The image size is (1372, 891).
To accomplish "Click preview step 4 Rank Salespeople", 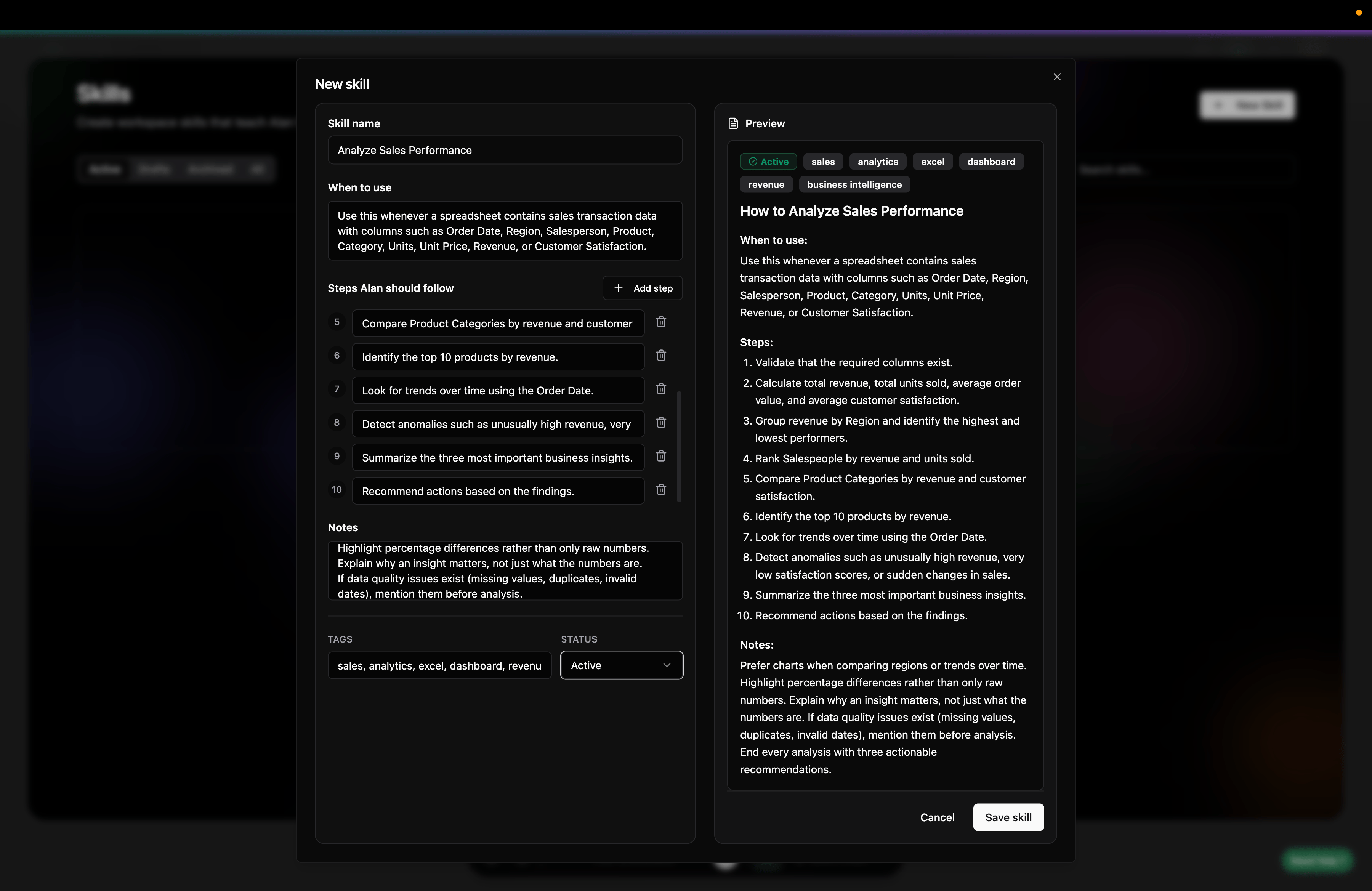I will point(864,458).
